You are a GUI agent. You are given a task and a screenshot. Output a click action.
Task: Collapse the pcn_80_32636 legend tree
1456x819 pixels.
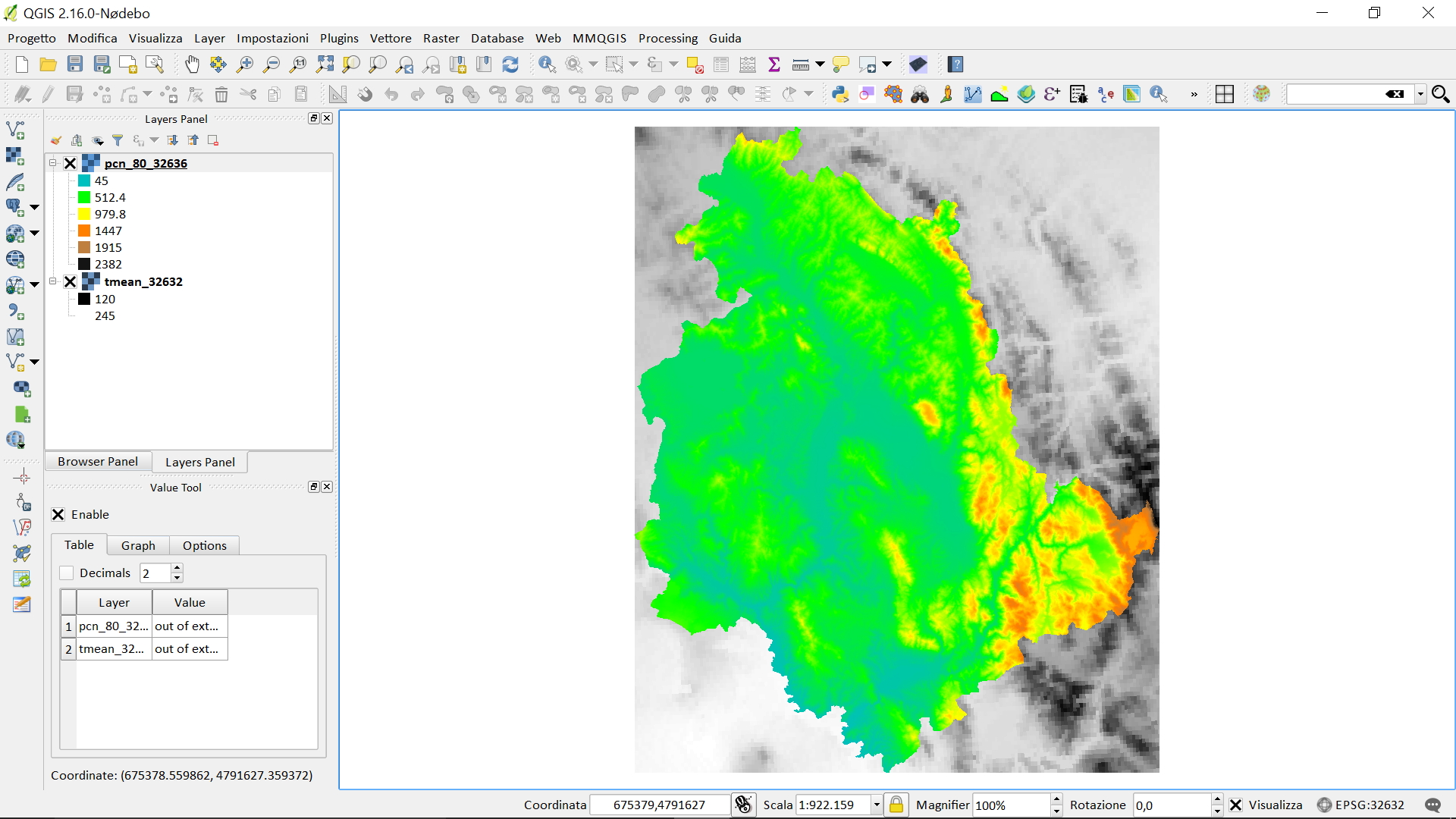[53, 163]
